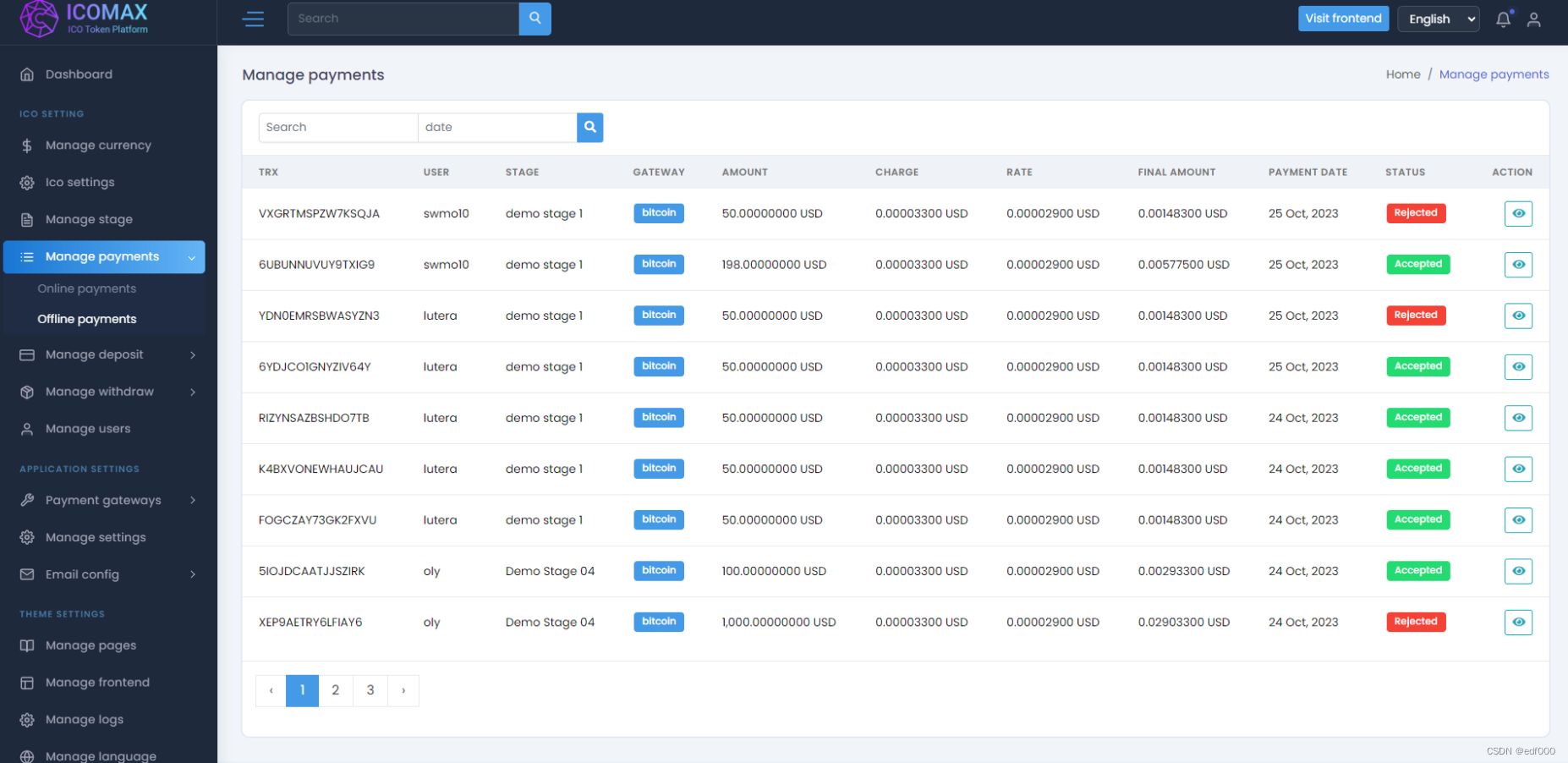View details for the XEP9AETRY6LFIAY6 payment

[1518, 623]
